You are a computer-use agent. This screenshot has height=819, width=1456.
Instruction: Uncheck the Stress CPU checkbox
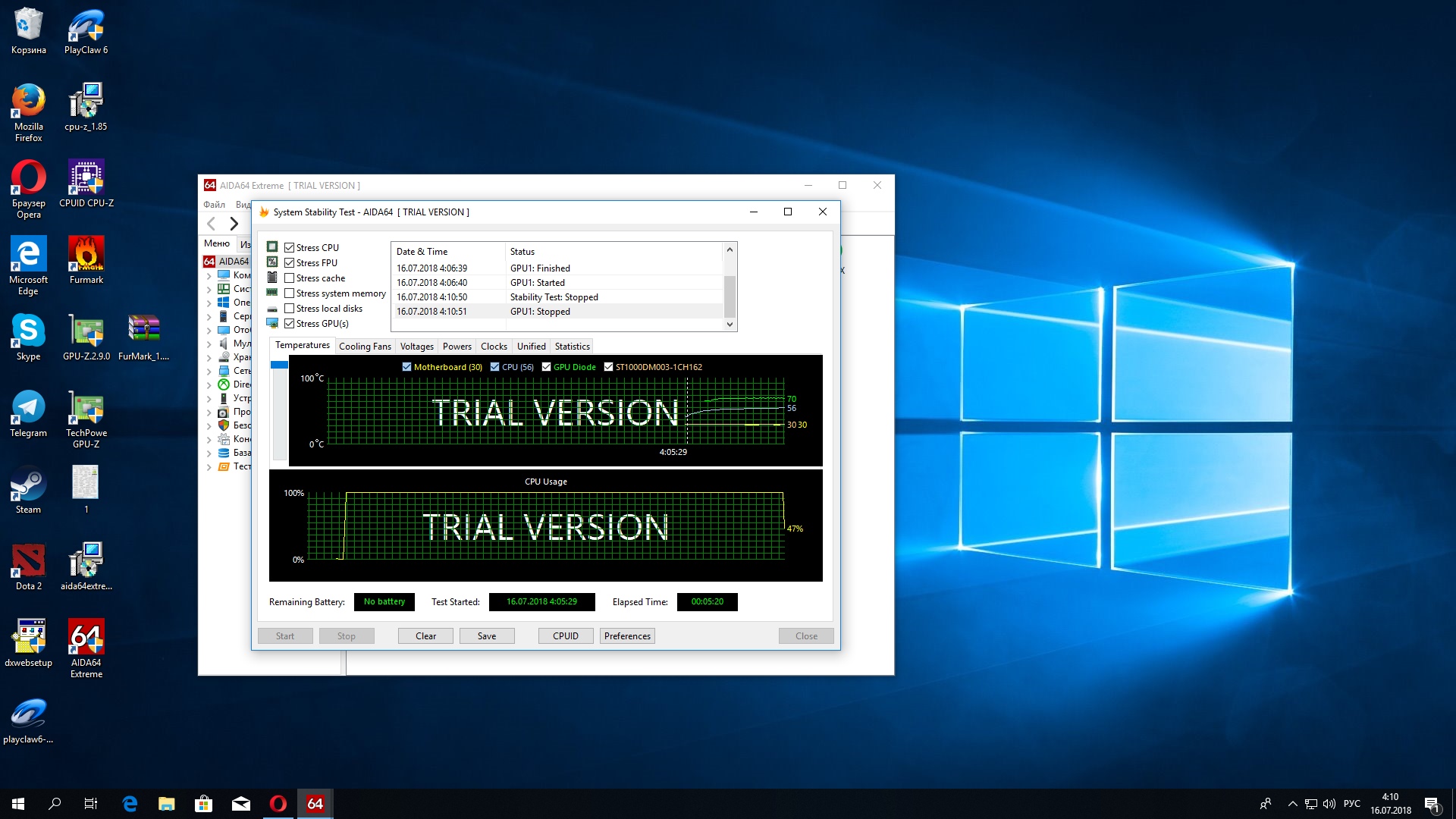coord(289,248)
